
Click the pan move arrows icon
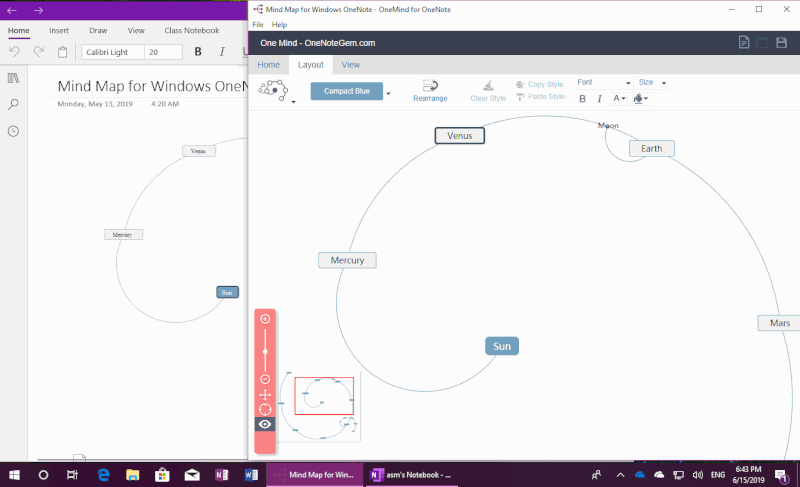[265, 395]
